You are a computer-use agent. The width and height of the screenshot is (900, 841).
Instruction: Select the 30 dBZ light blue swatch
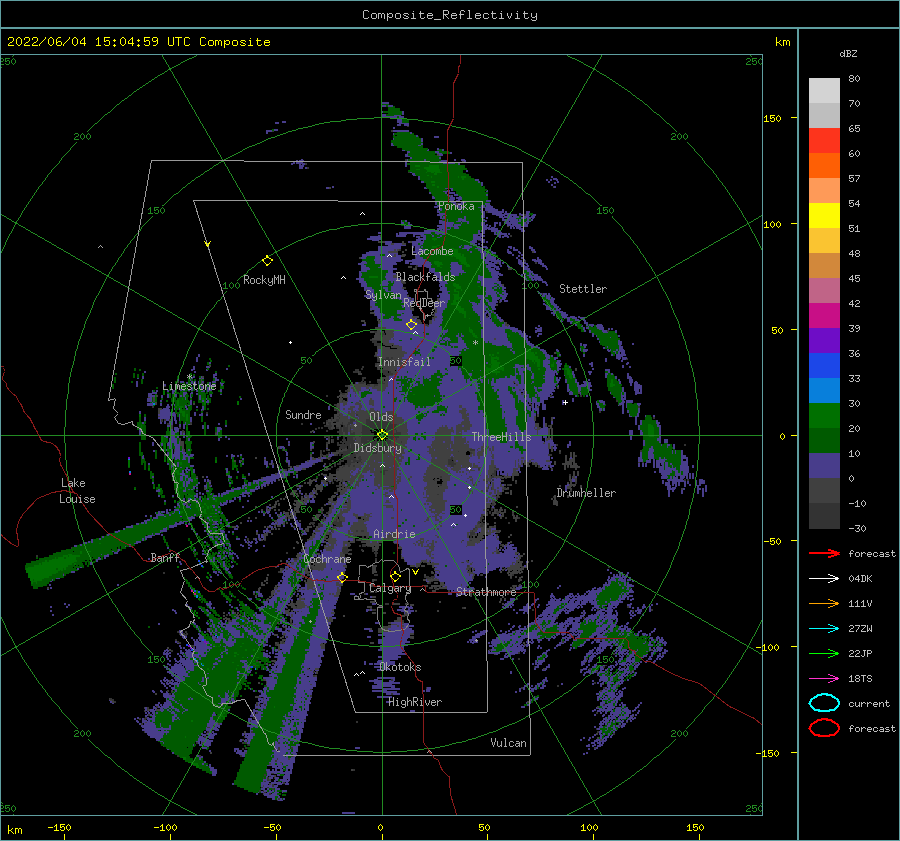pyautogui.click(x=824, y=390)
